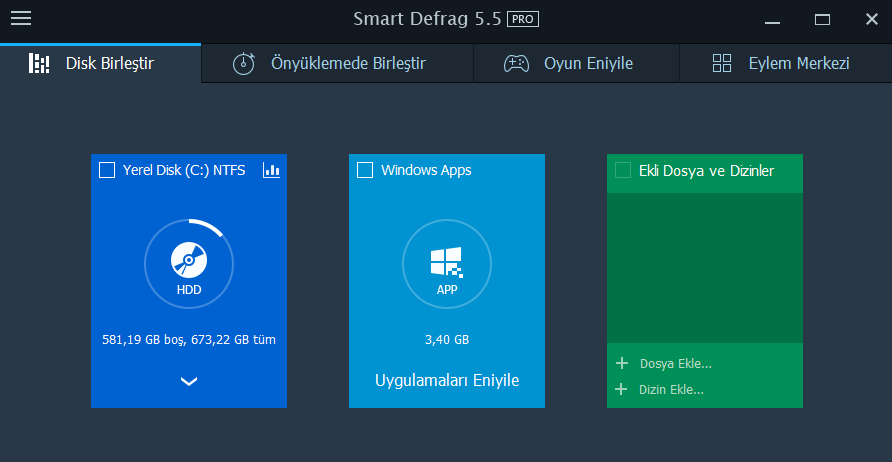Open the disk C: bar chart report icon
This screenshot has height=462, width=892.
271,170
